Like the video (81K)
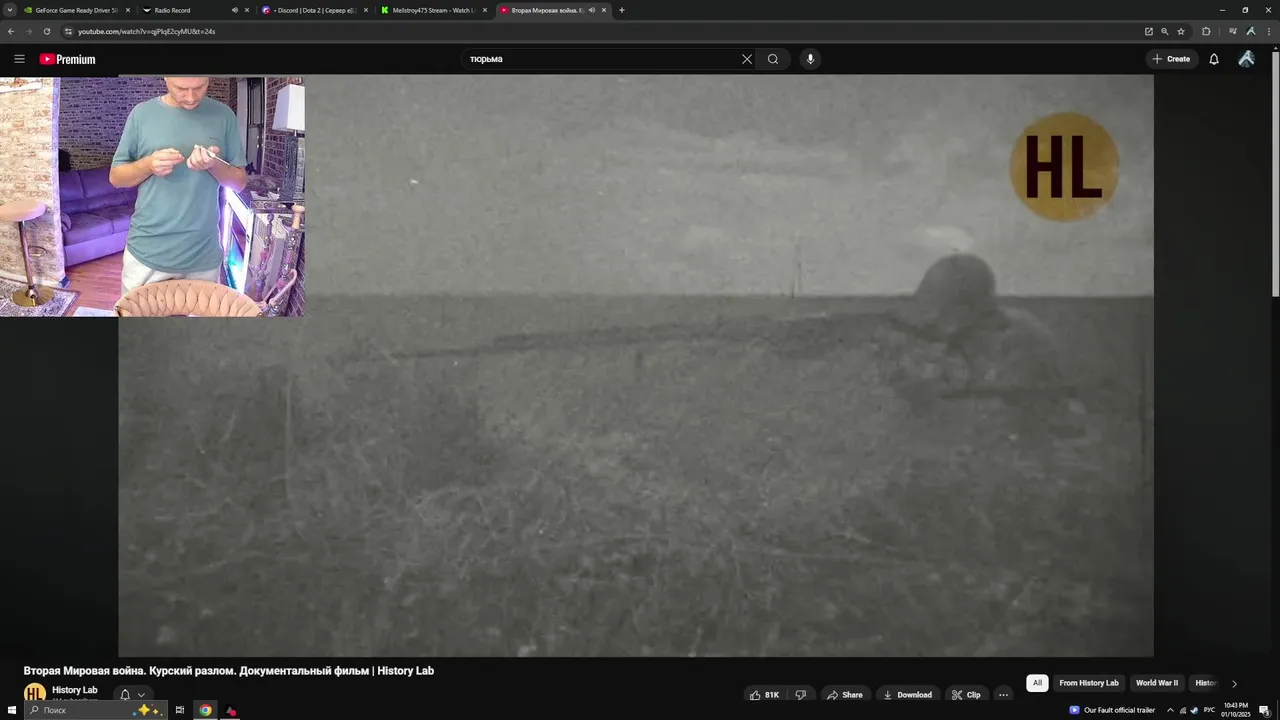Screen dimensions: 1280x720 click(x=764, y=695)
